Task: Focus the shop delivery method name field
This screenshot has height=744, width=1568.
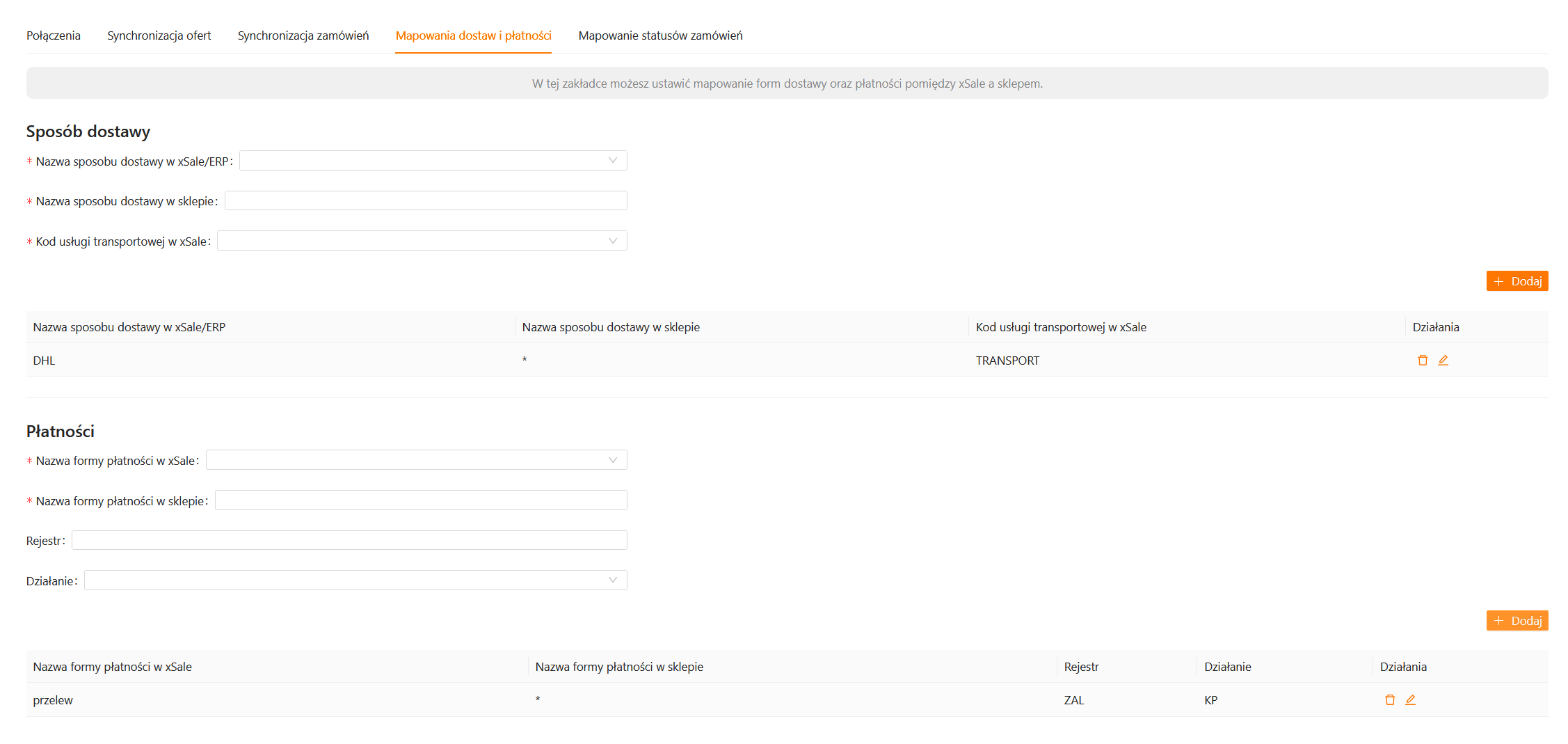Action: tap(426, 201)
